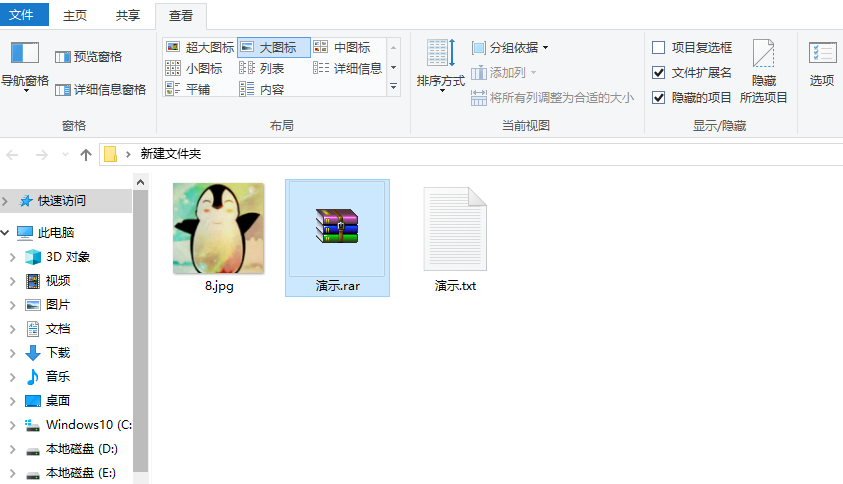Open the 演示.txt text file
This screenshot has height=484, width=843.
(455, 240)
